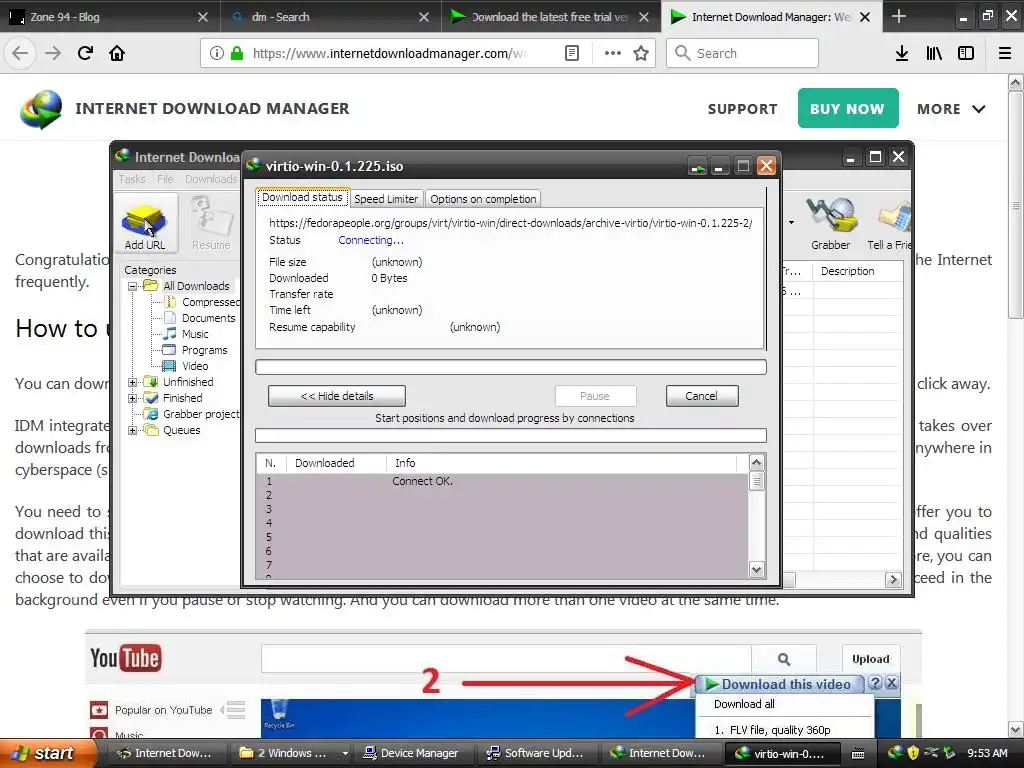The height and width of the screenshot is (768, 1024).
Task: Open the Options on completion tab
Action: 483,199
